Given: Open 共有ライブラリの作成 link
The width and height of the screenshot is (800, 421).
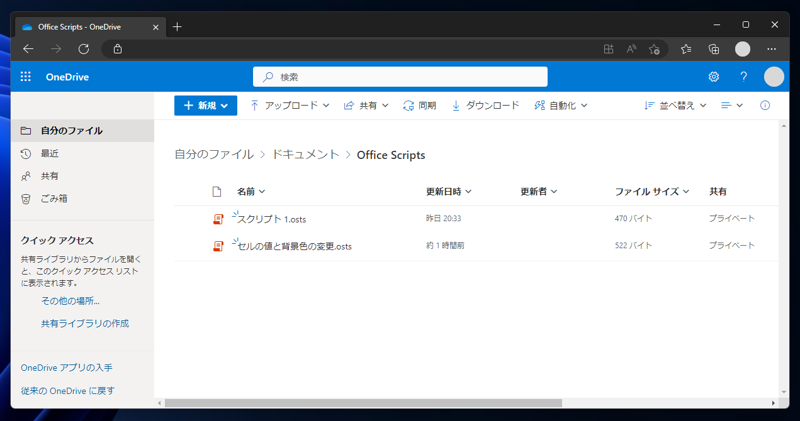Looking at the screenshot, I should (x=85, y=324).
